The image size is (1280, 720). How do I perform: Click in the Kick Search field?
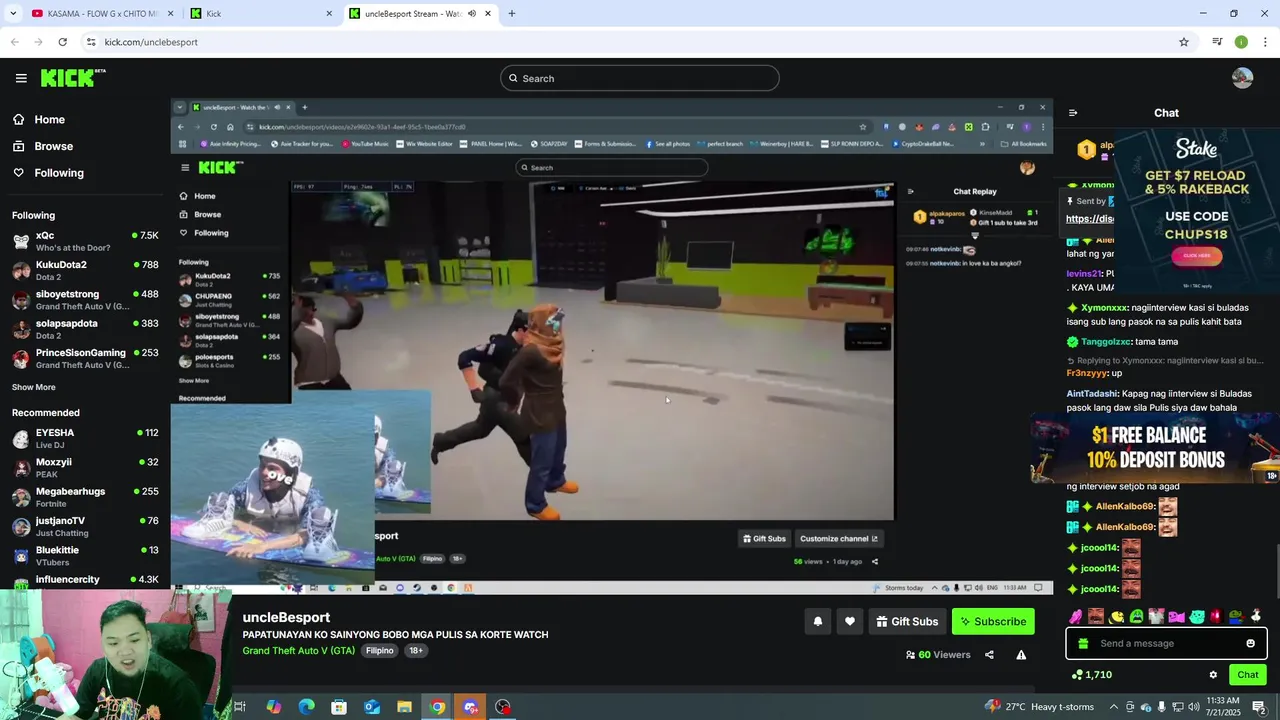pos(640,78)
